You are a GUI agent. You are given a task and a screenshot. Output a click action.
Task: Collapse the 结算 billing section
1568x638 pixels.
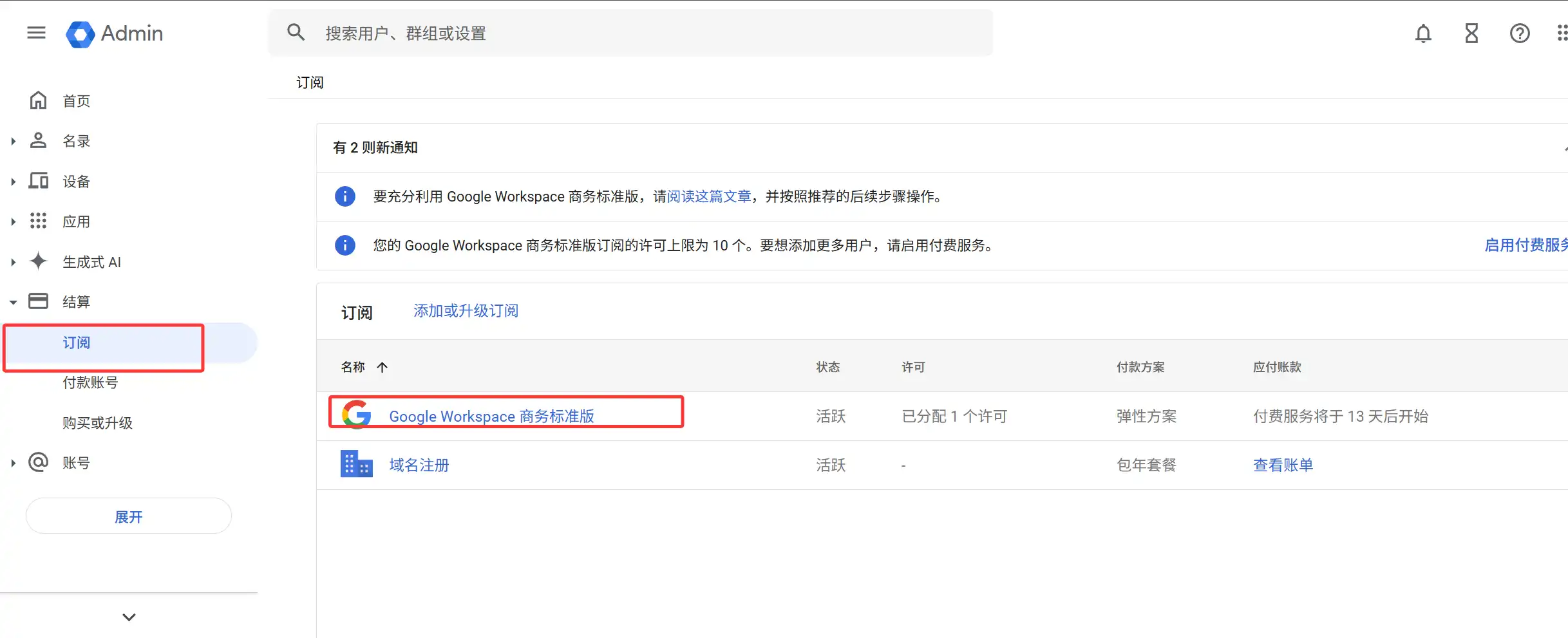point(13,301)
